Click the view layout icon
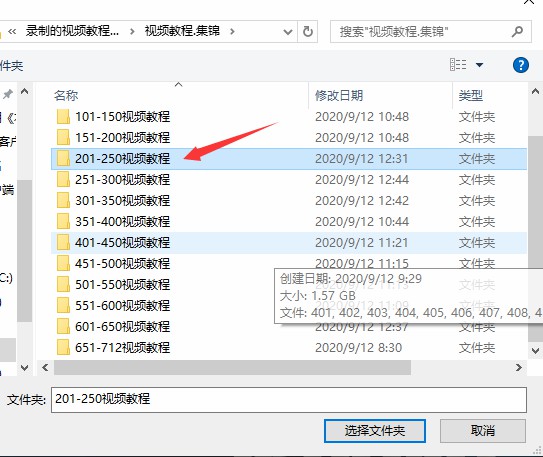This screenshot has width=543, height=457. pyautogui.click(x=458, y=65)
